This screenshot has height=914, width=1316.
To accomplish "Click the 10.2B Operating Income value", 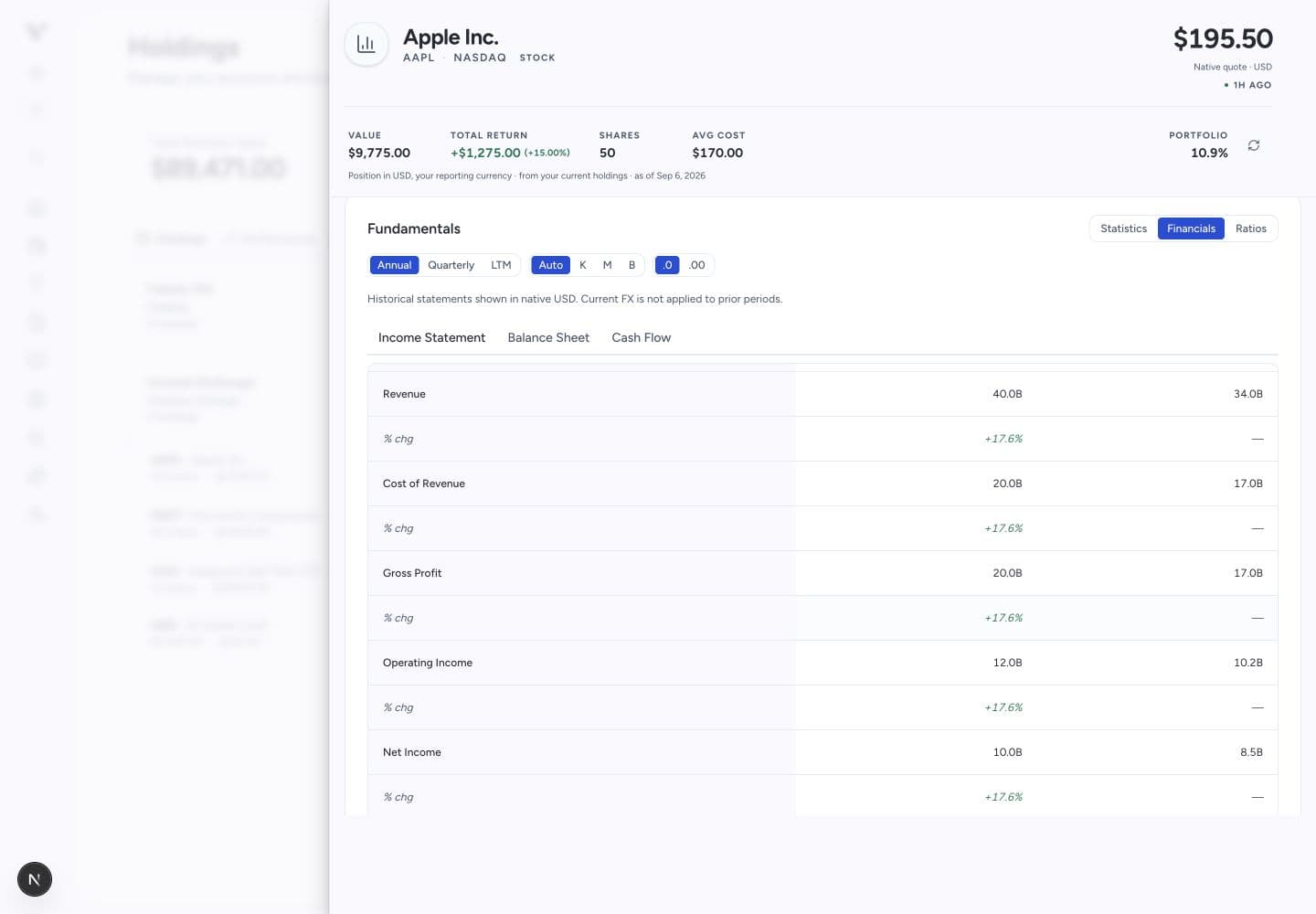I will [1248, 663].
